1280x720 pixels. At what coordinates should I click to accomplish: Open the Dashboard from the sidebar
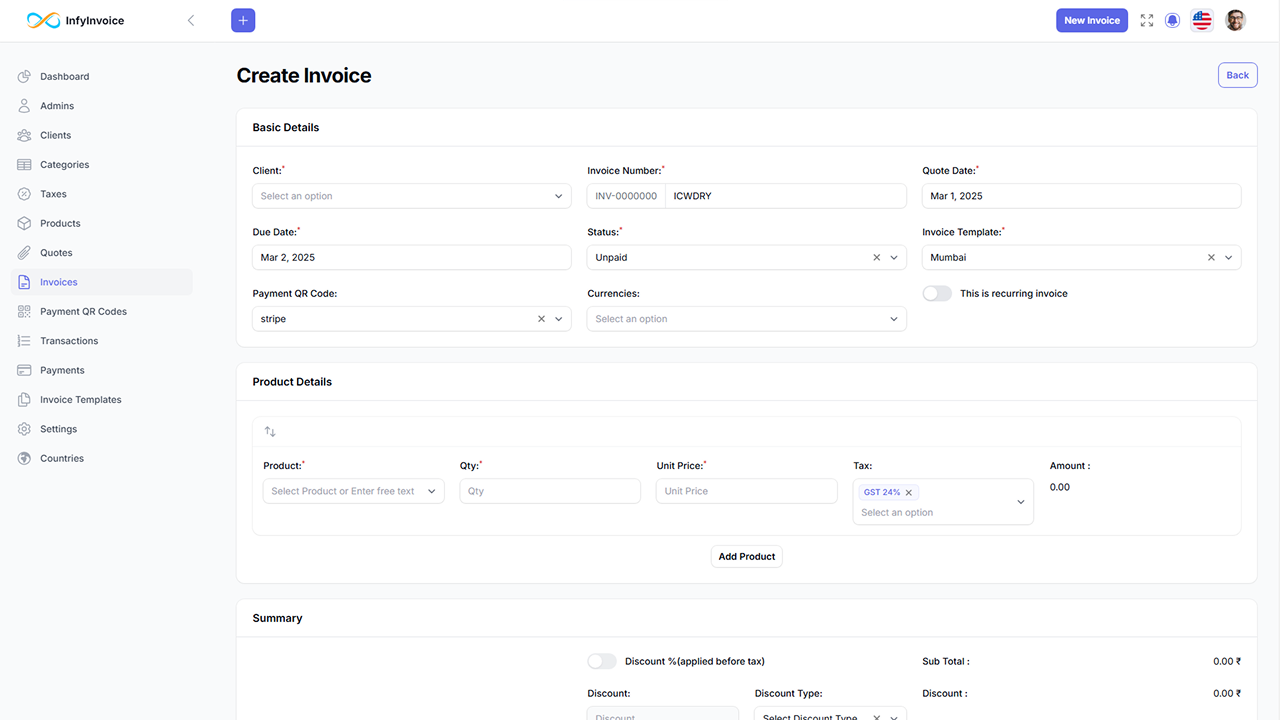pyautogui.click(x=65, y=76)
